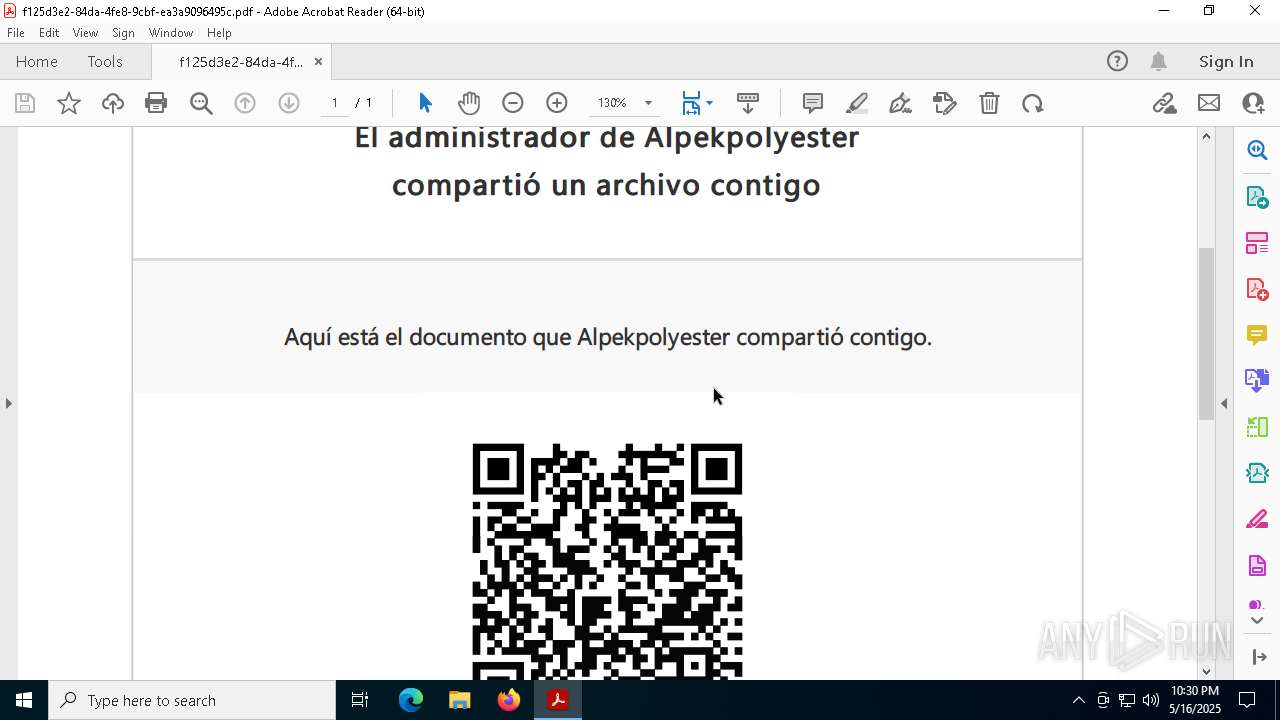
Task: Click scrollbar up arrow
Action: [1206, 136]
